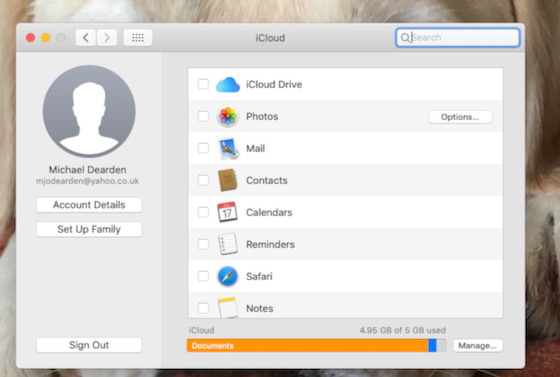This screenshot has height=377, width=560.
Task: Click the Contacts book icon
Action: click(x=228, y=180)
